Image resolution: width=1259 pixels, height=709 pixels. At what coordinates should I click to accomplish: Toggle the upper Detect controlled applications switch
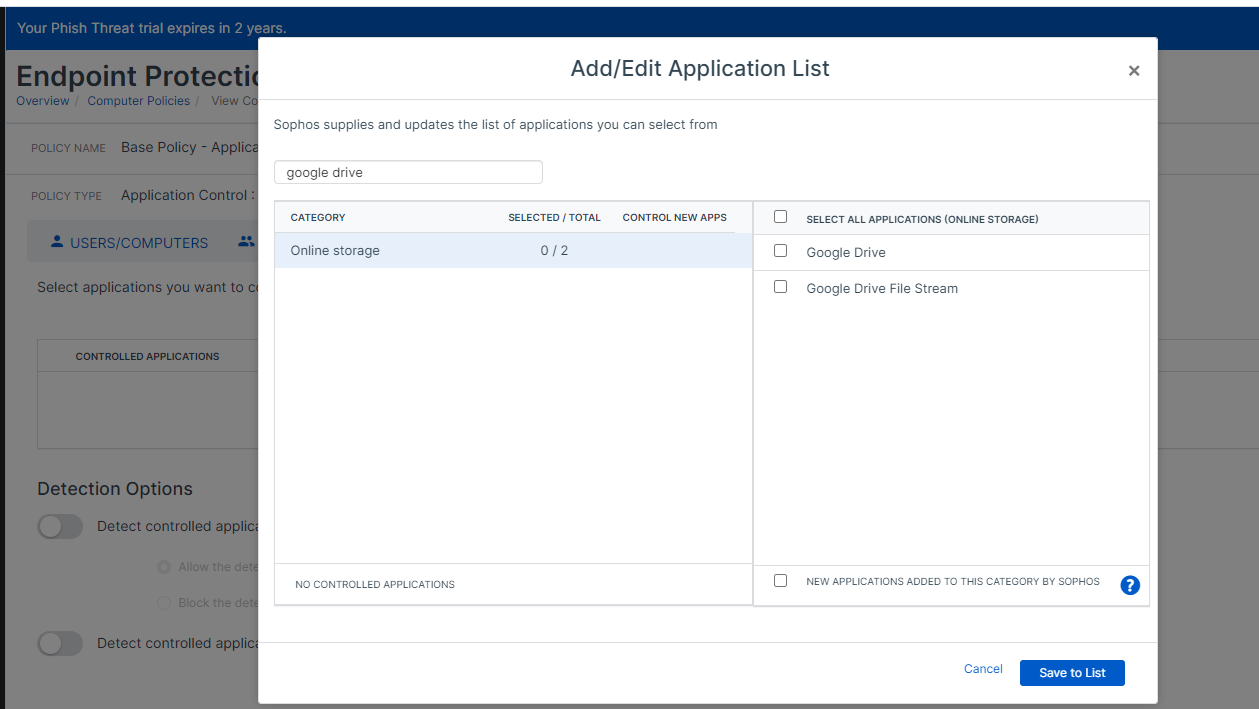coord(60,526)
